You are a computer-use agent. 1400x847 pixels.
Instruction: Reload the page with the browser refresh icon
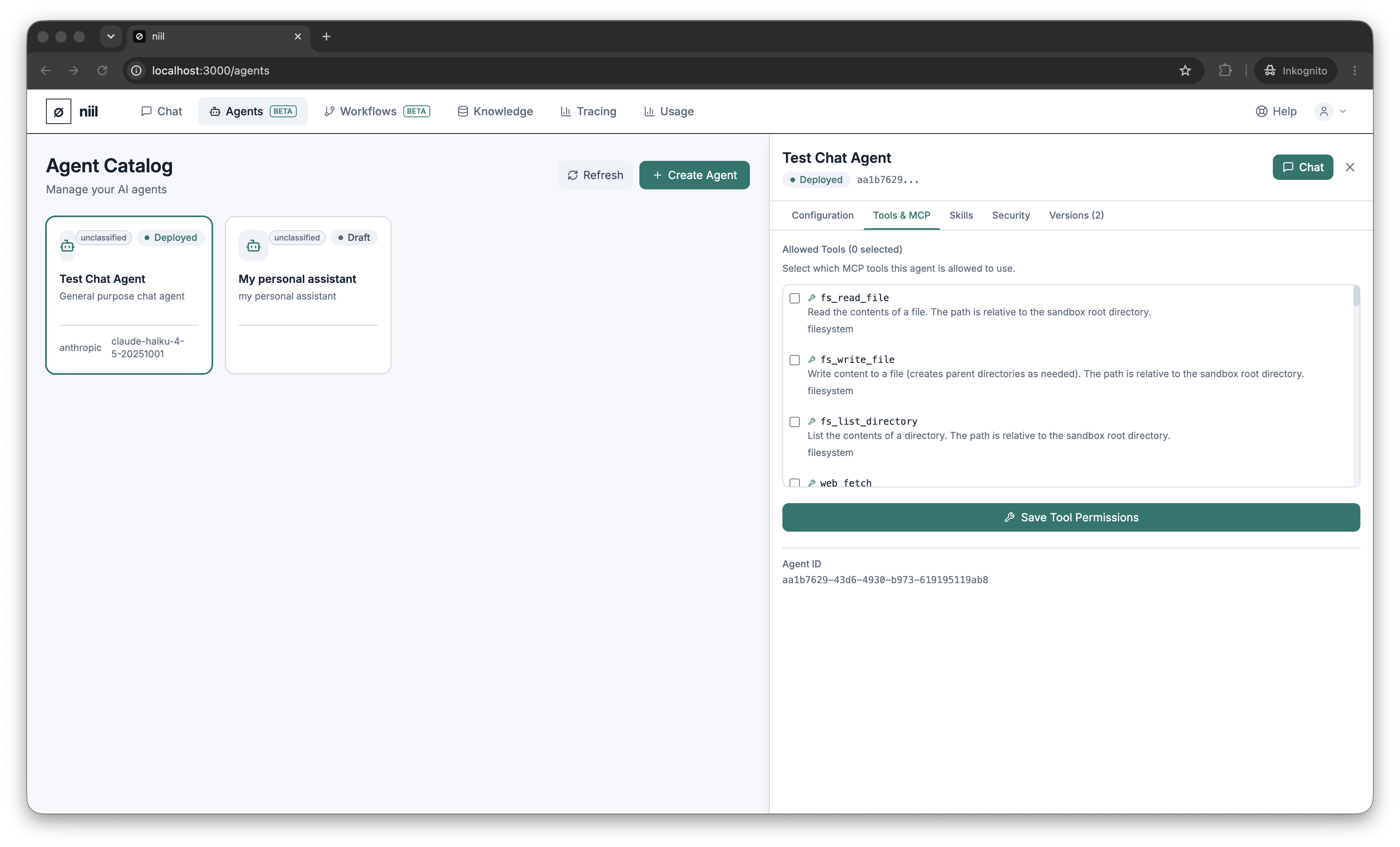tap(102, 71)
